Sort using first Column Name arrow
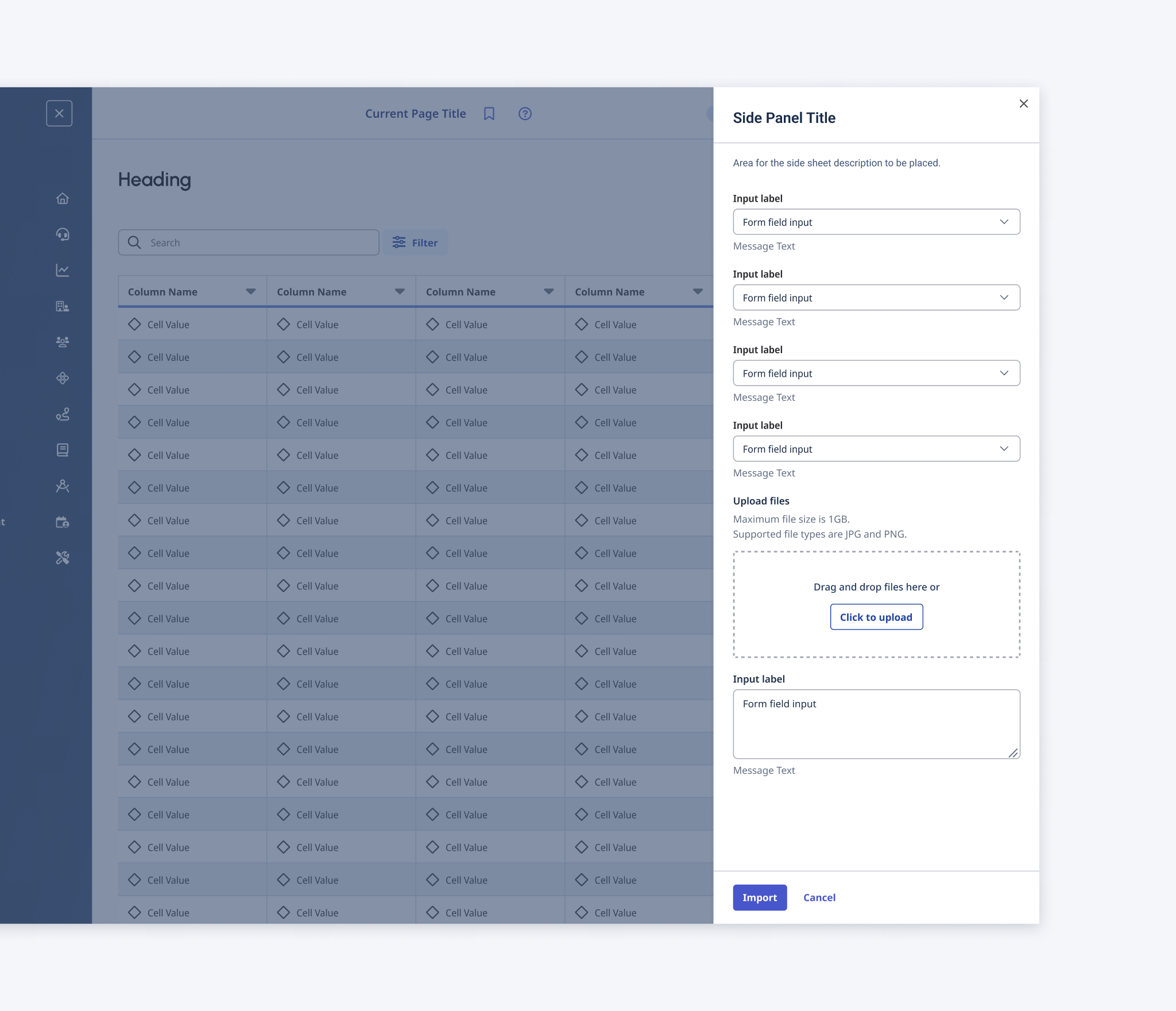 (251, 292)
